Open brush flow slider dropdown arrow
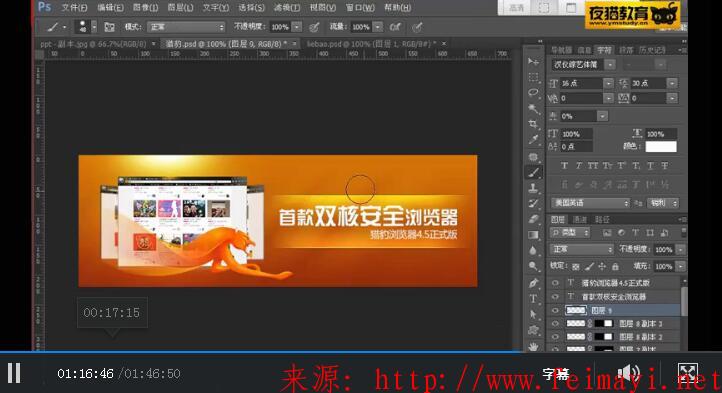The height and width of the screenshot is (393, 722). (x=378, y=27)
